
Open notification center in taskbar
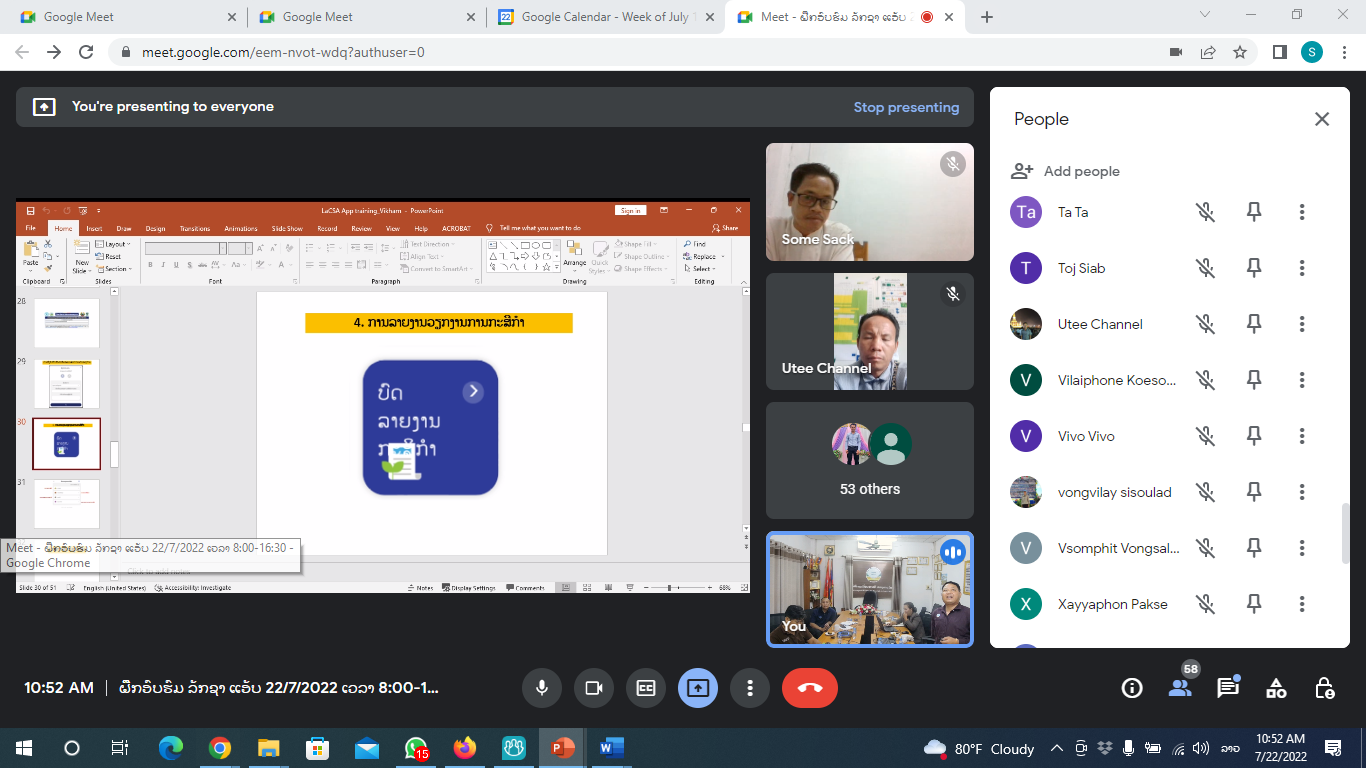point(1332,748)
